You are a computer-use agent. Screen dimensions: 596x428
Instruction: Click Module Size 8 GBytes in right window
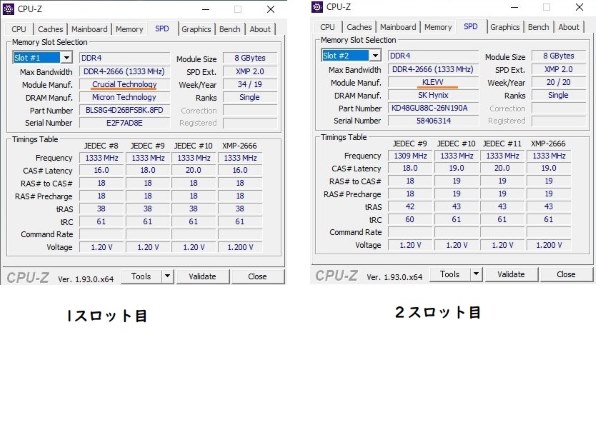tap(559, 56)
